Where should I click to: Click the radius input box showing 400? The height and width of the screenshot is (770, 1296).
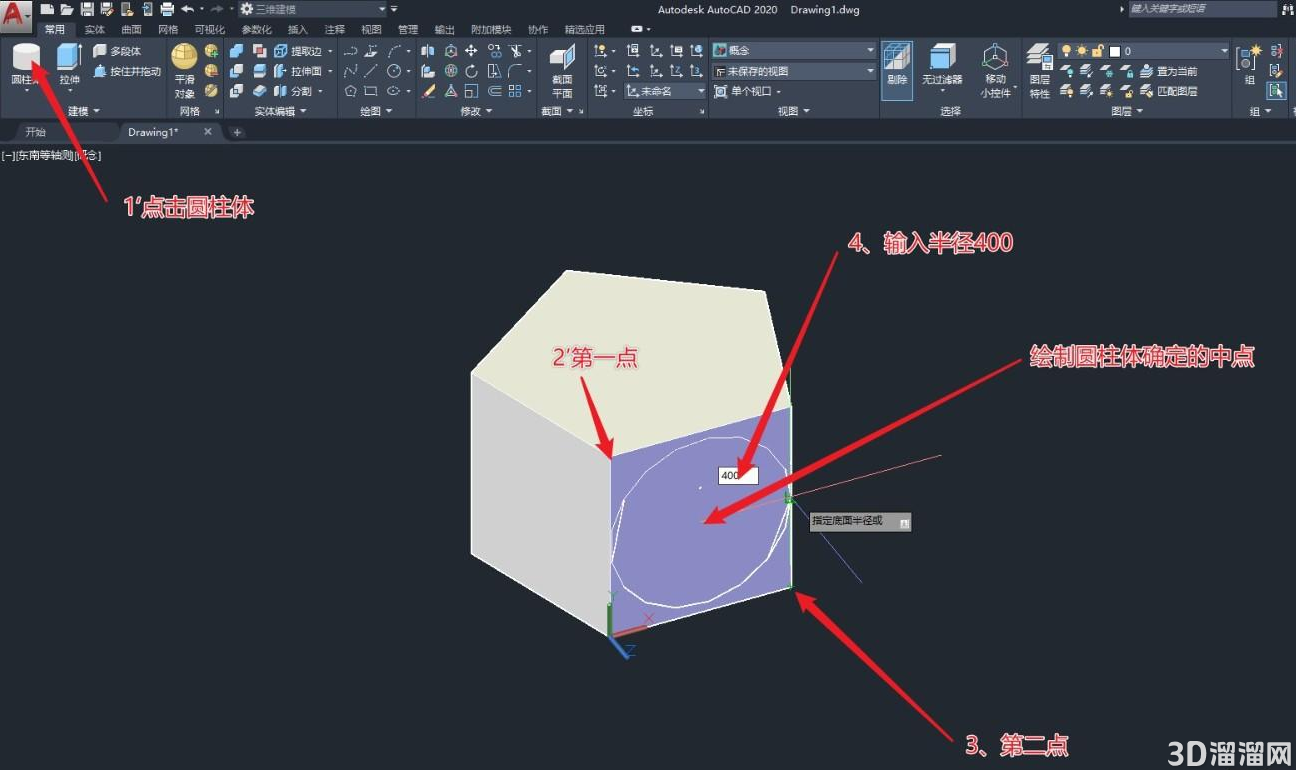pos(738,475)
